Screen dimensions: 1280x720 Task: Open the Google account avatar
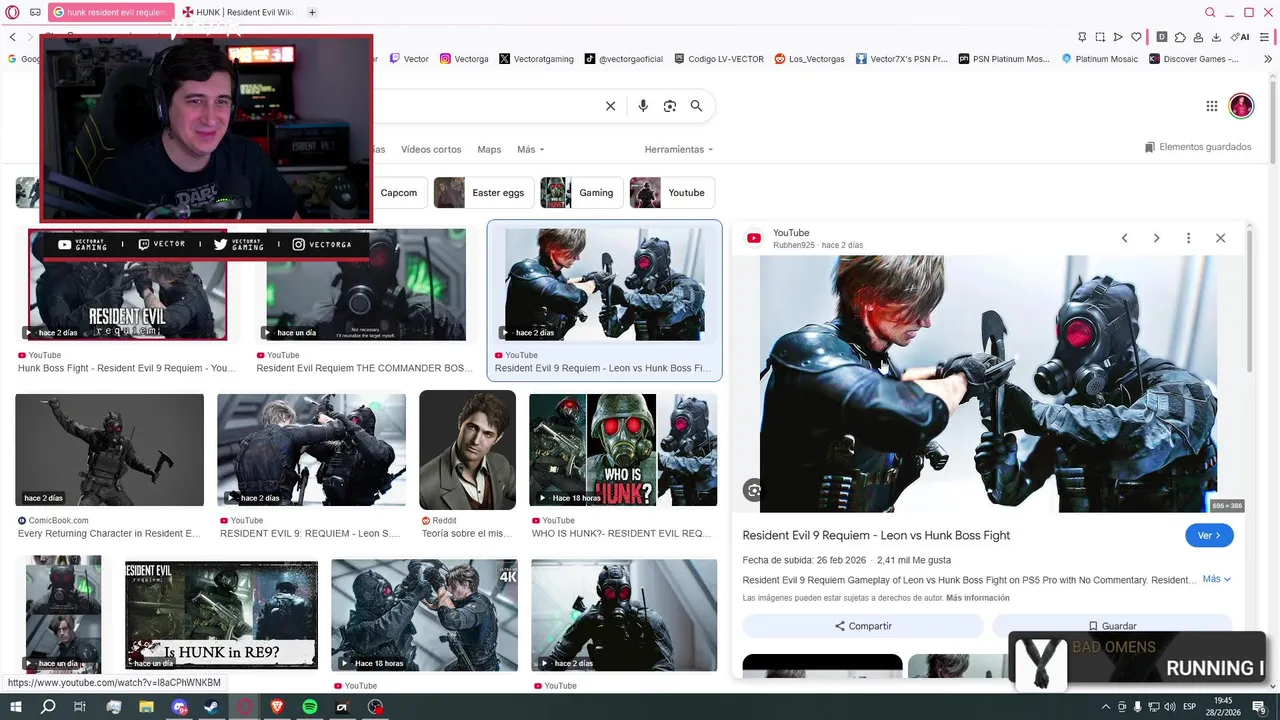[x=1241, y=106]
